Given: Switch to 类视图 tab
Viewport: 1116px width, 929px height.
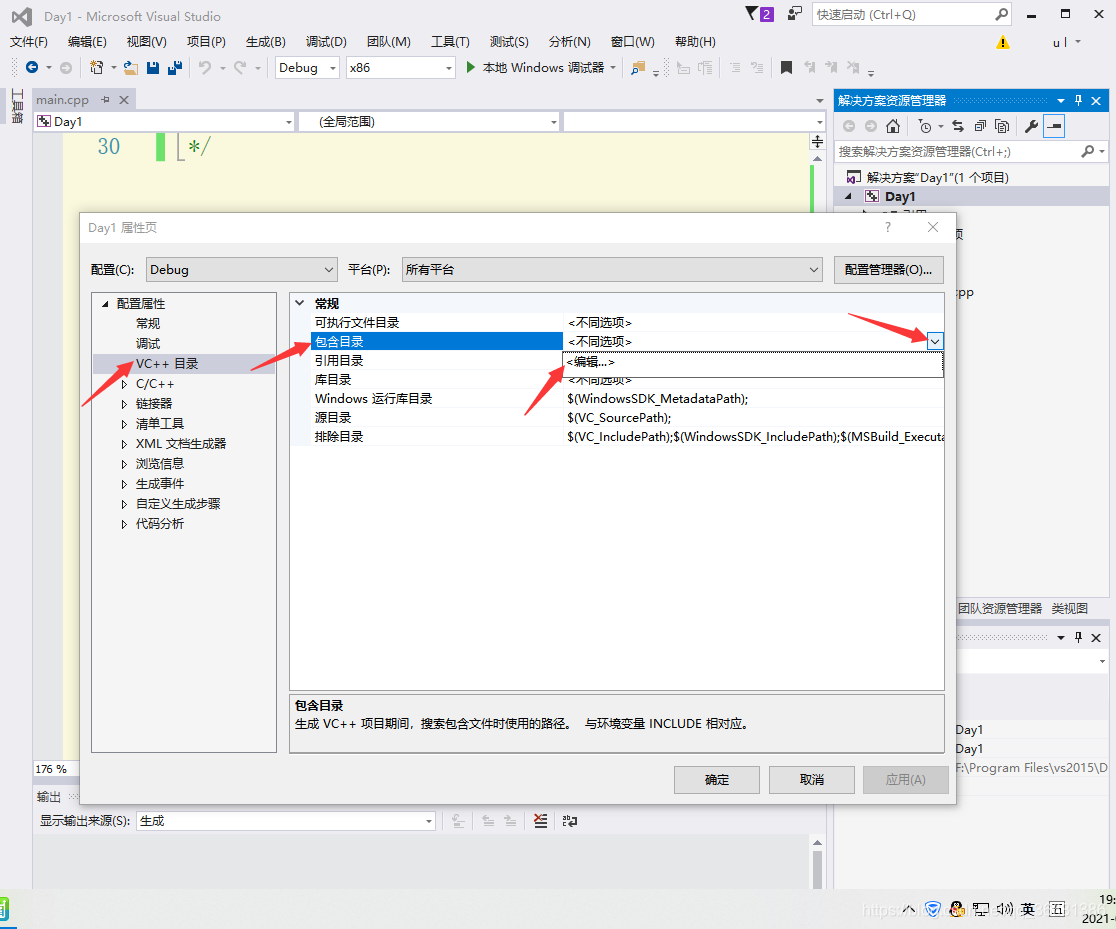Looking at the screenshot, I should [x=1070, y=609].
